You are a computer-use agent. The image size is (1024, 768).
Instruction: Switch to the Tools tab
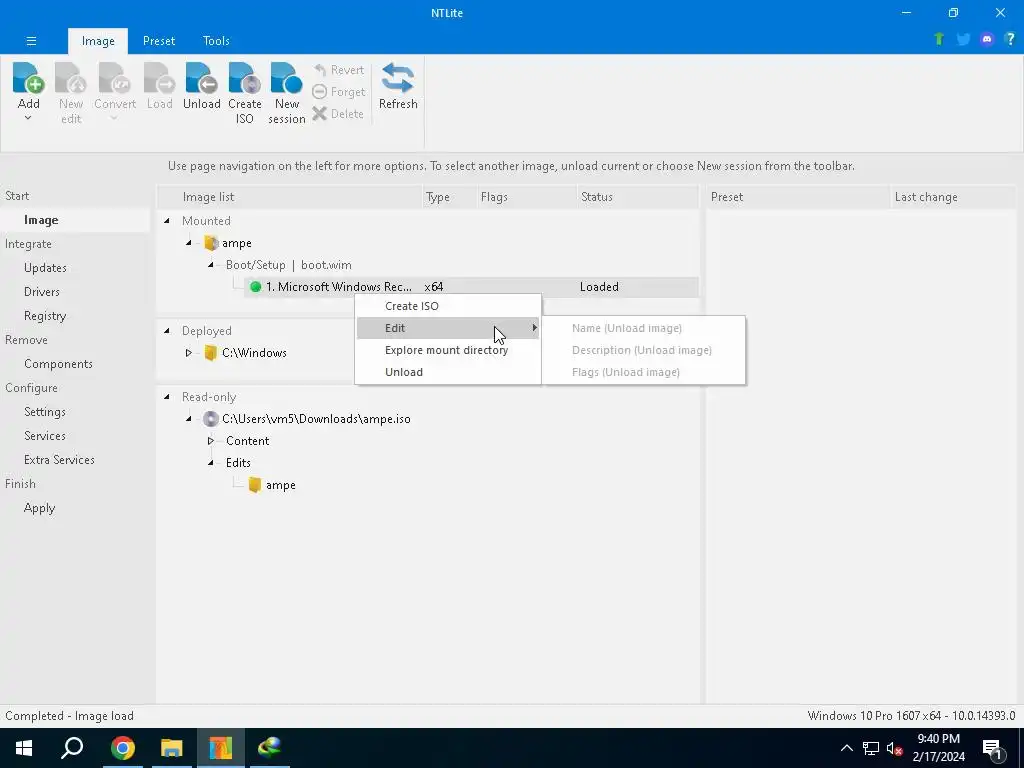216,40
